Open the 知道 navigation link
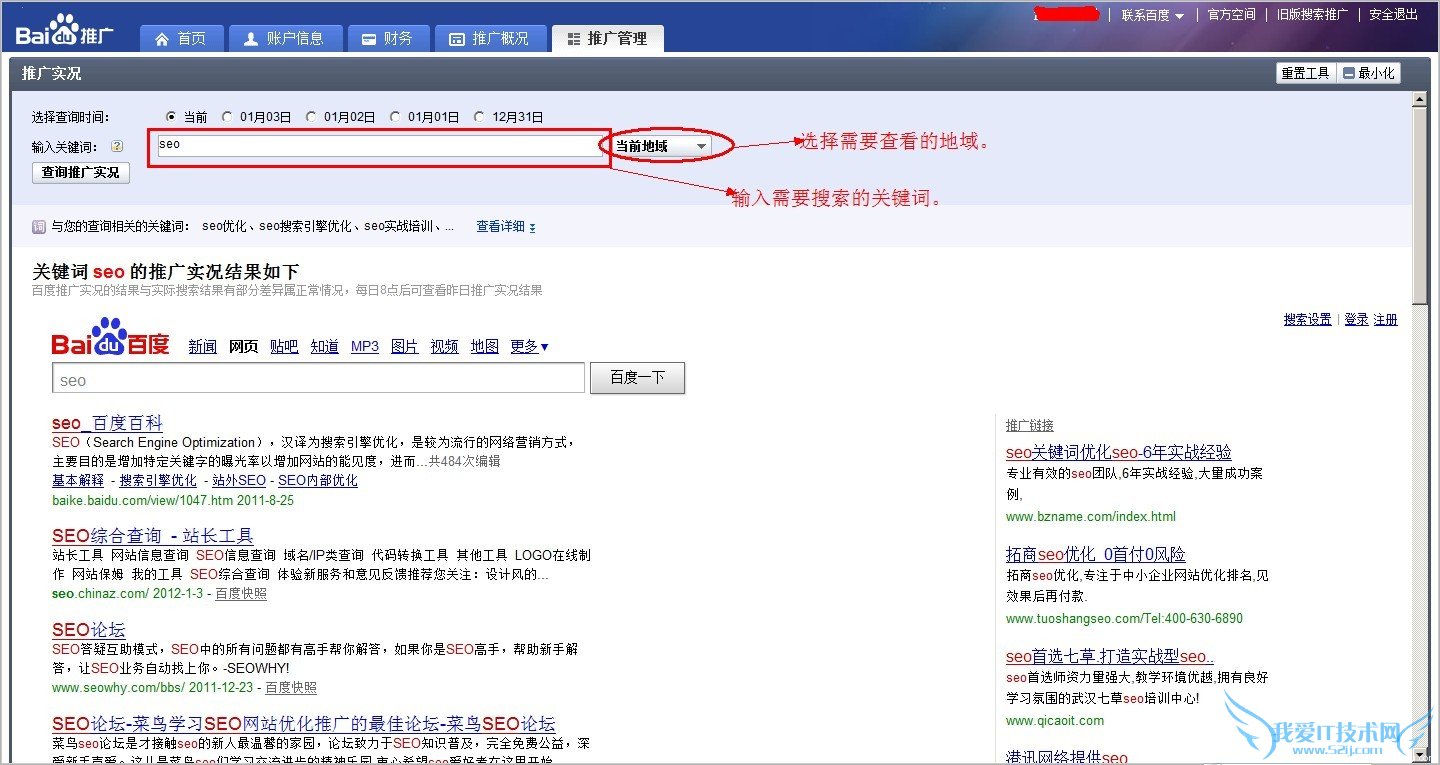This screenshot has width=1440, height=765. coord(325,347)
